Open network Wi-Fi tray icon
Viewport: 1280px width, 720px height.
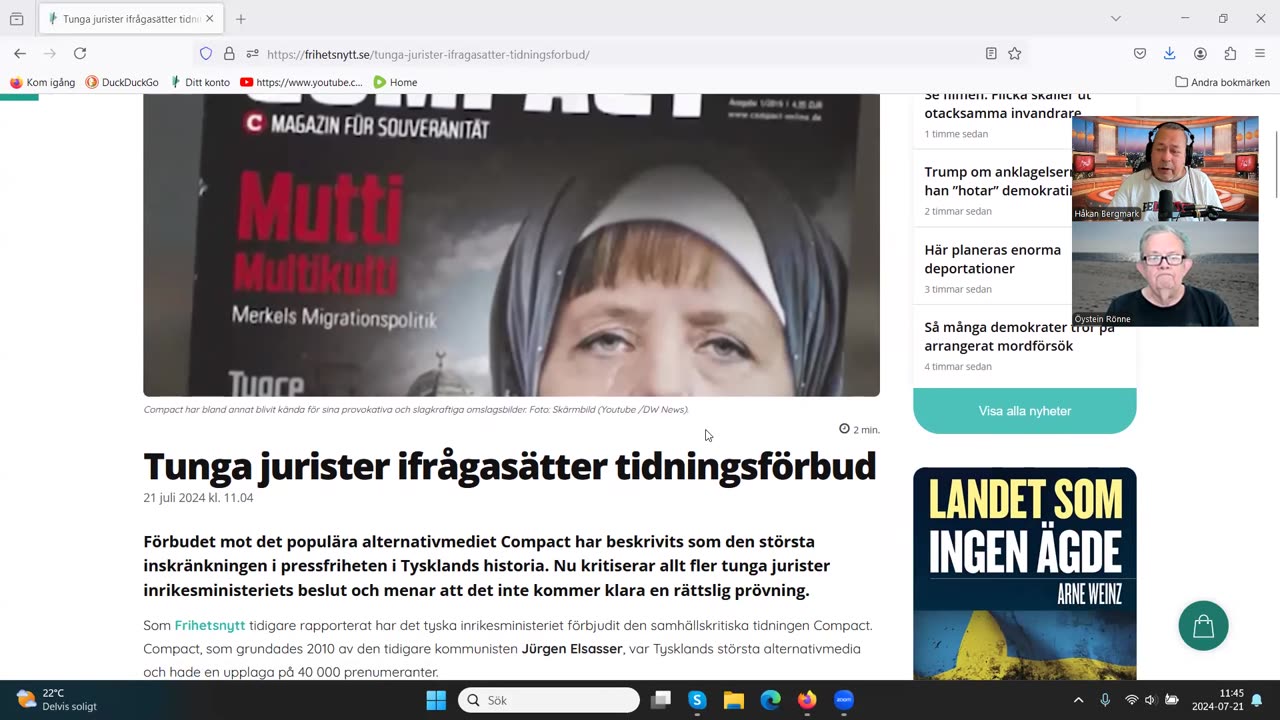pos(1132,700)
